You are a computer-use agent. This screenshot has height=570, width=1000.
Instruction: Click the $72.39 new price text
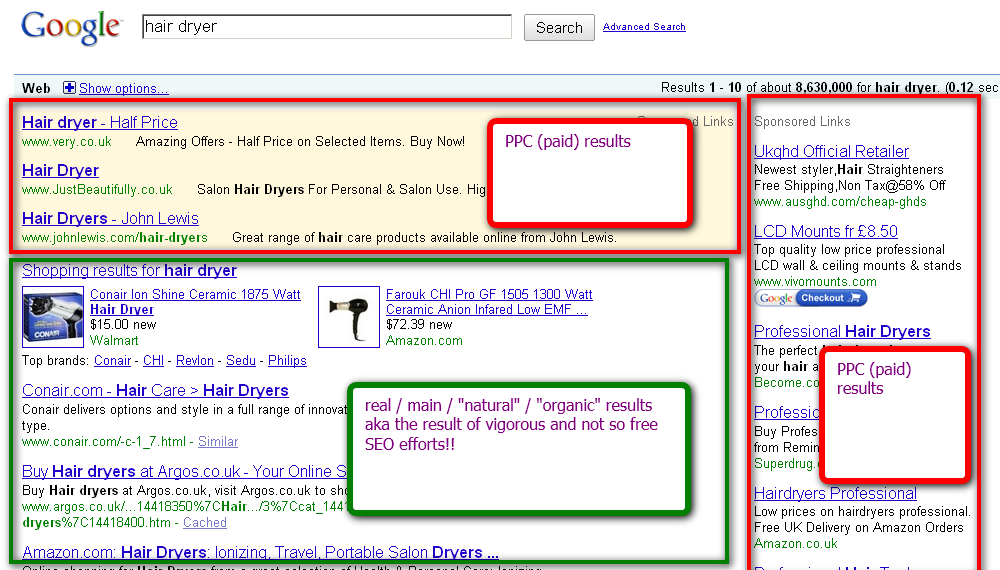pos(419,325)
